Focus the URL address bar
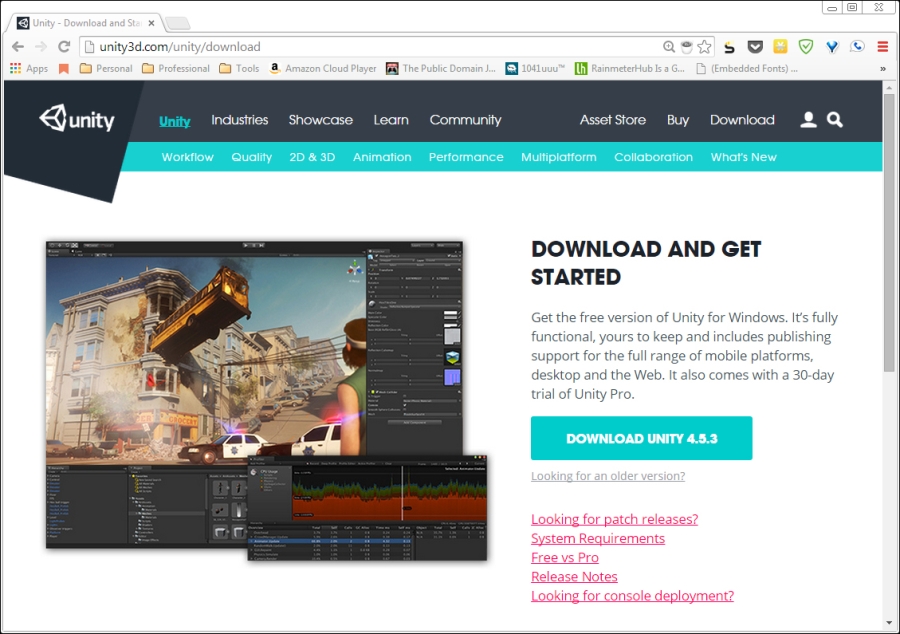The image size is (900, 634). [370, 46]
